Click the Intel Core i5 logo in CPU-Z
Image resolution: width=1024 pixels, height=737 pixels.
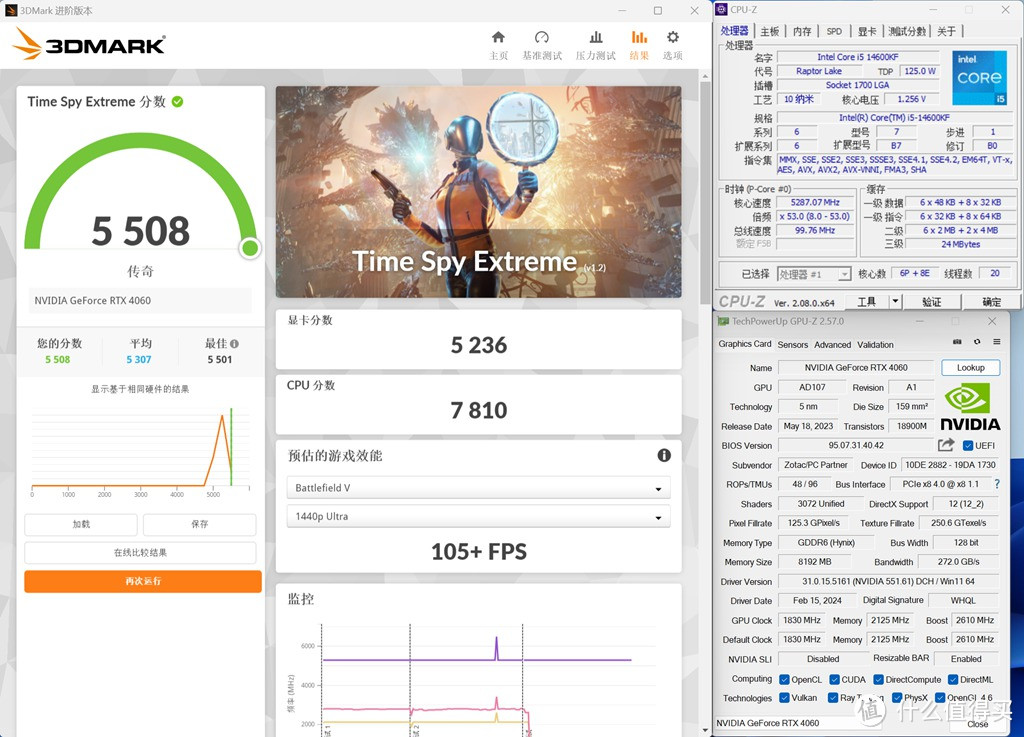[979, 78]
